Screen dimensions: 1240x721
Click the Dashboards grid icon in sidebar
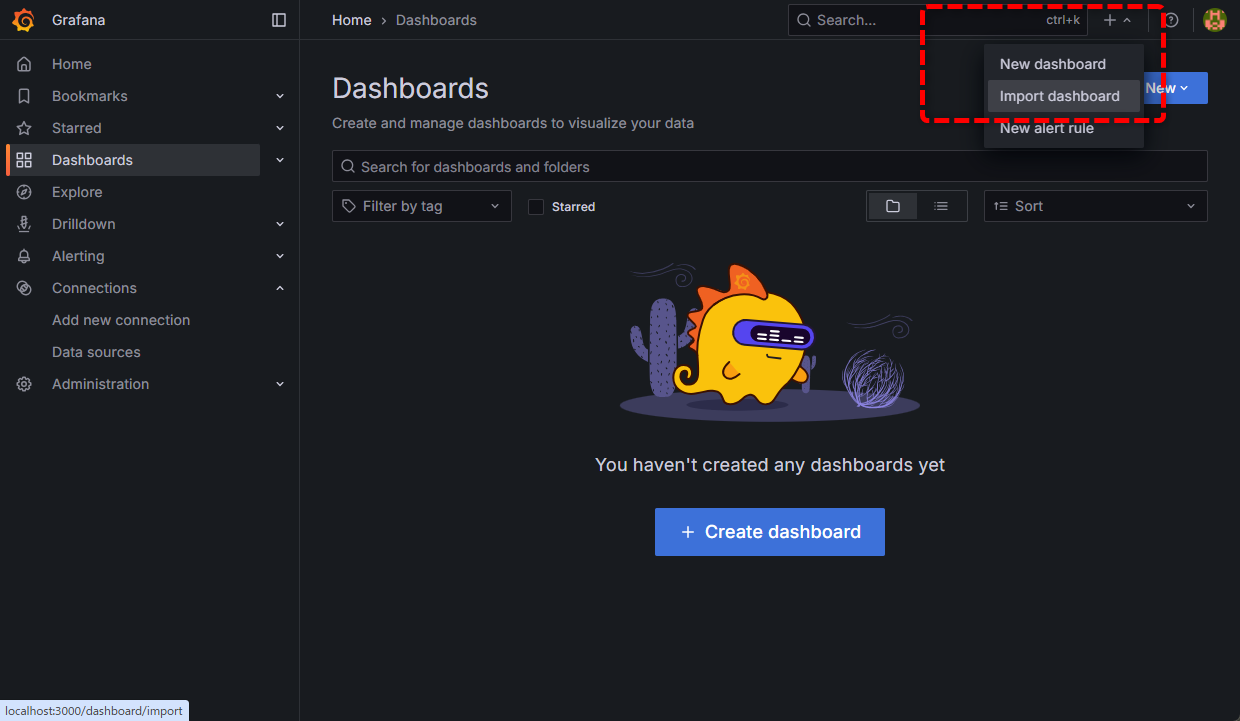click(24, 160)
